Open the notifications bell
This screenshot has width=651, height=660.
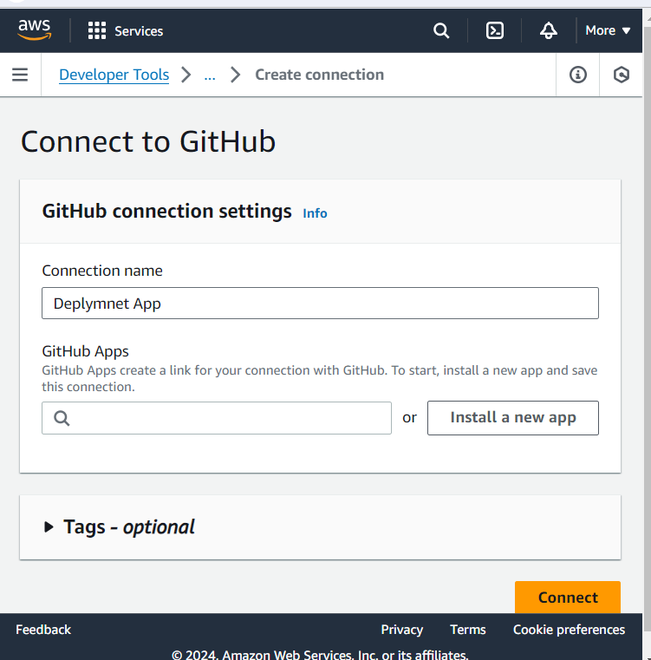click(x=548, y=31)
